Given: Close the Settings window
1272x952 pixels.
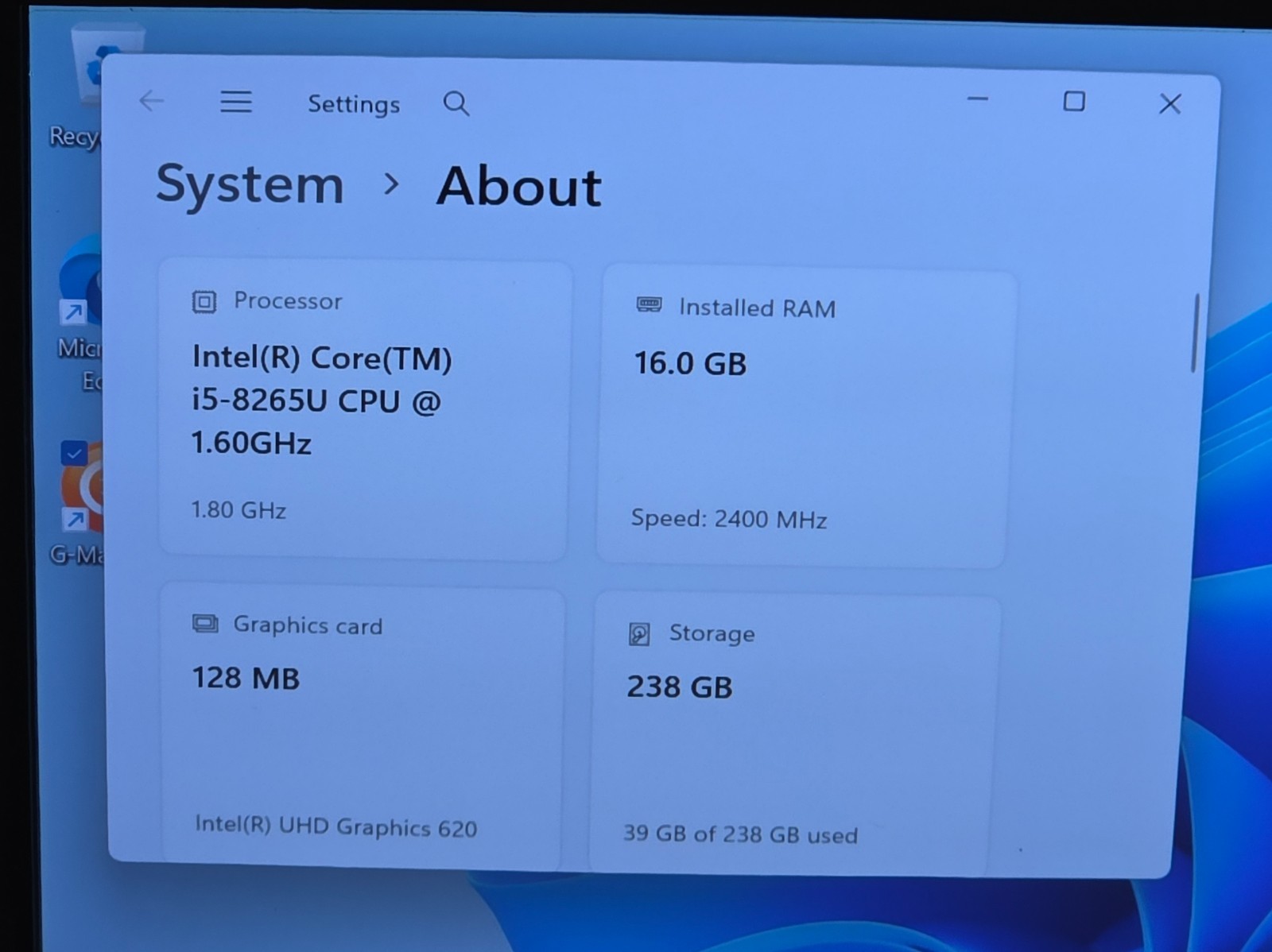Looking at the screenshot, I should [1169, 103].
